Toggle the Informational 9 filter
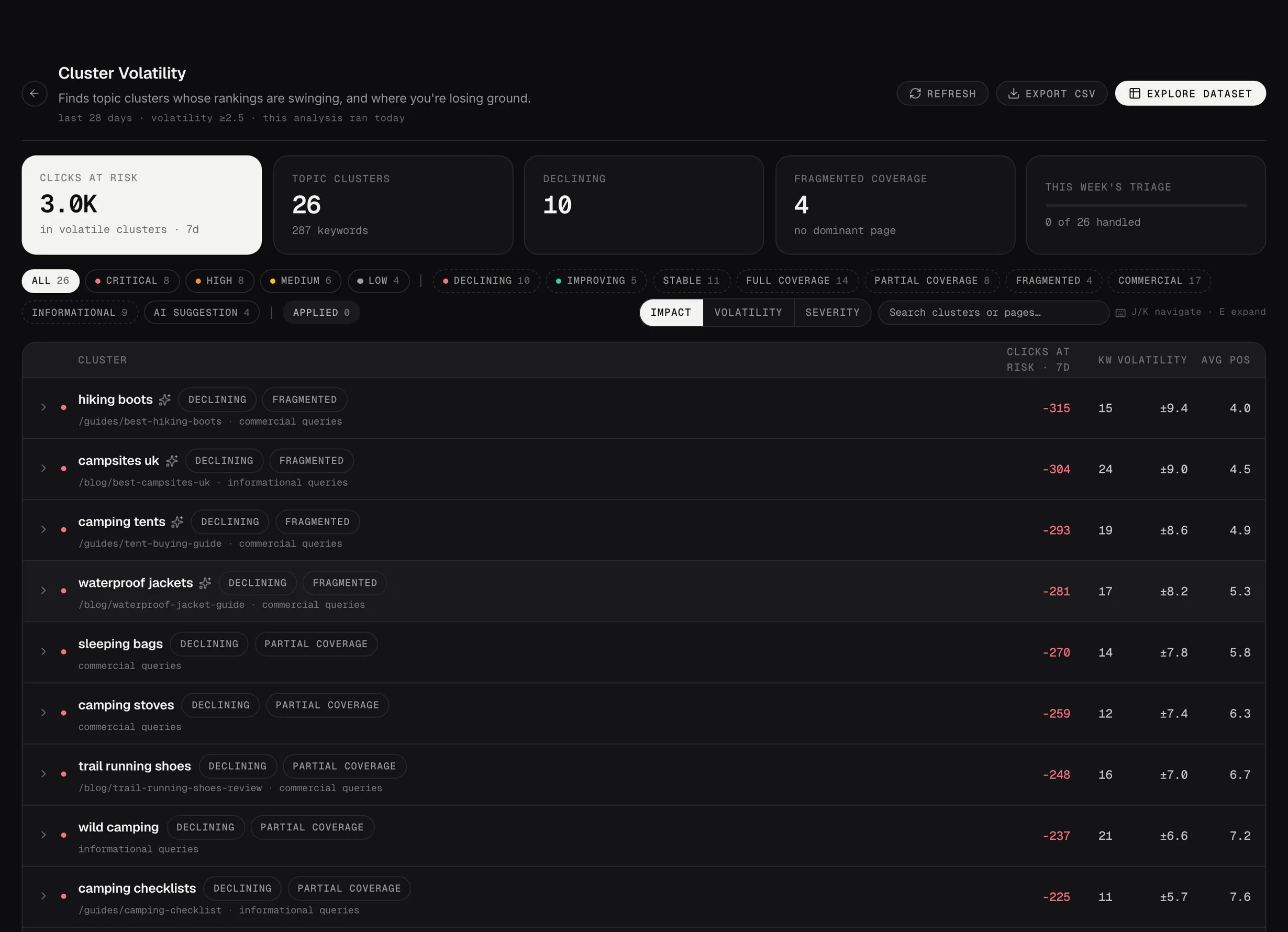The width and height of the screenshot is (1288, 932). click(x=80, y=313)
